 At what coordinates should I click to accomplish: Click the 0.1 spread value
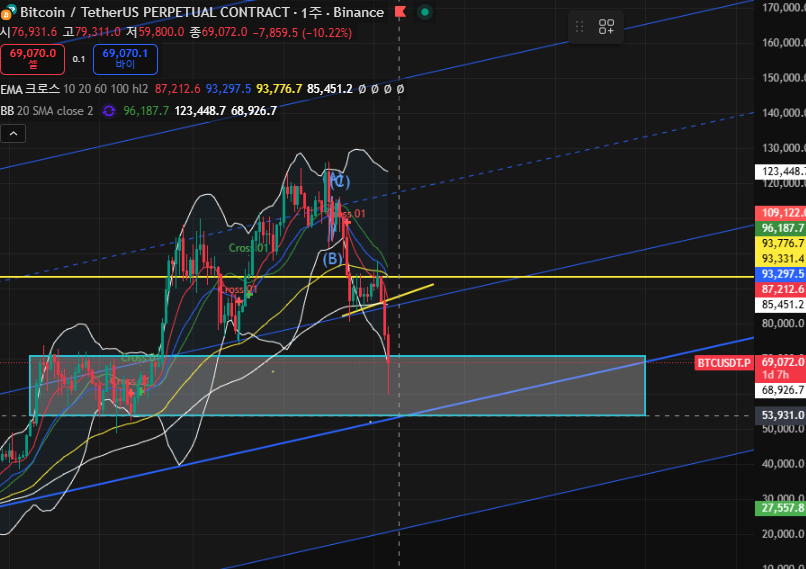(79, 59)
